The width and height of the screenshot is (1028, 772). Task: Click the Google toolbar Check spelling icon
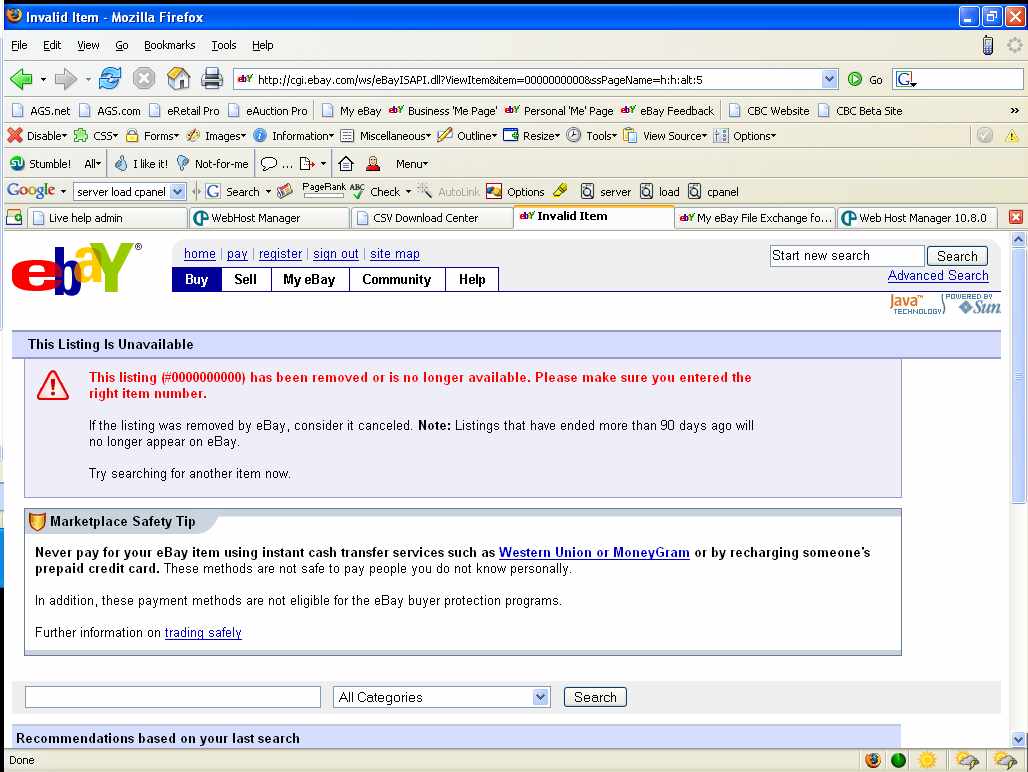tap(358, 191)
